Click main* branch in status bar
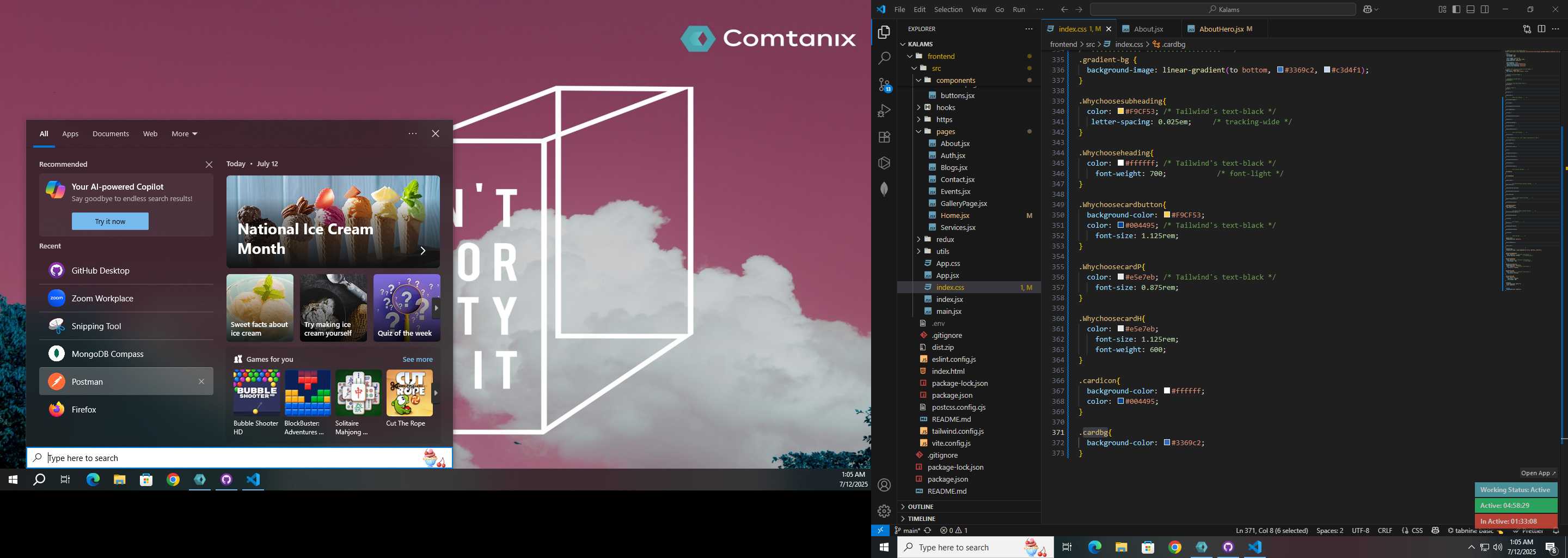 point(907,531)
